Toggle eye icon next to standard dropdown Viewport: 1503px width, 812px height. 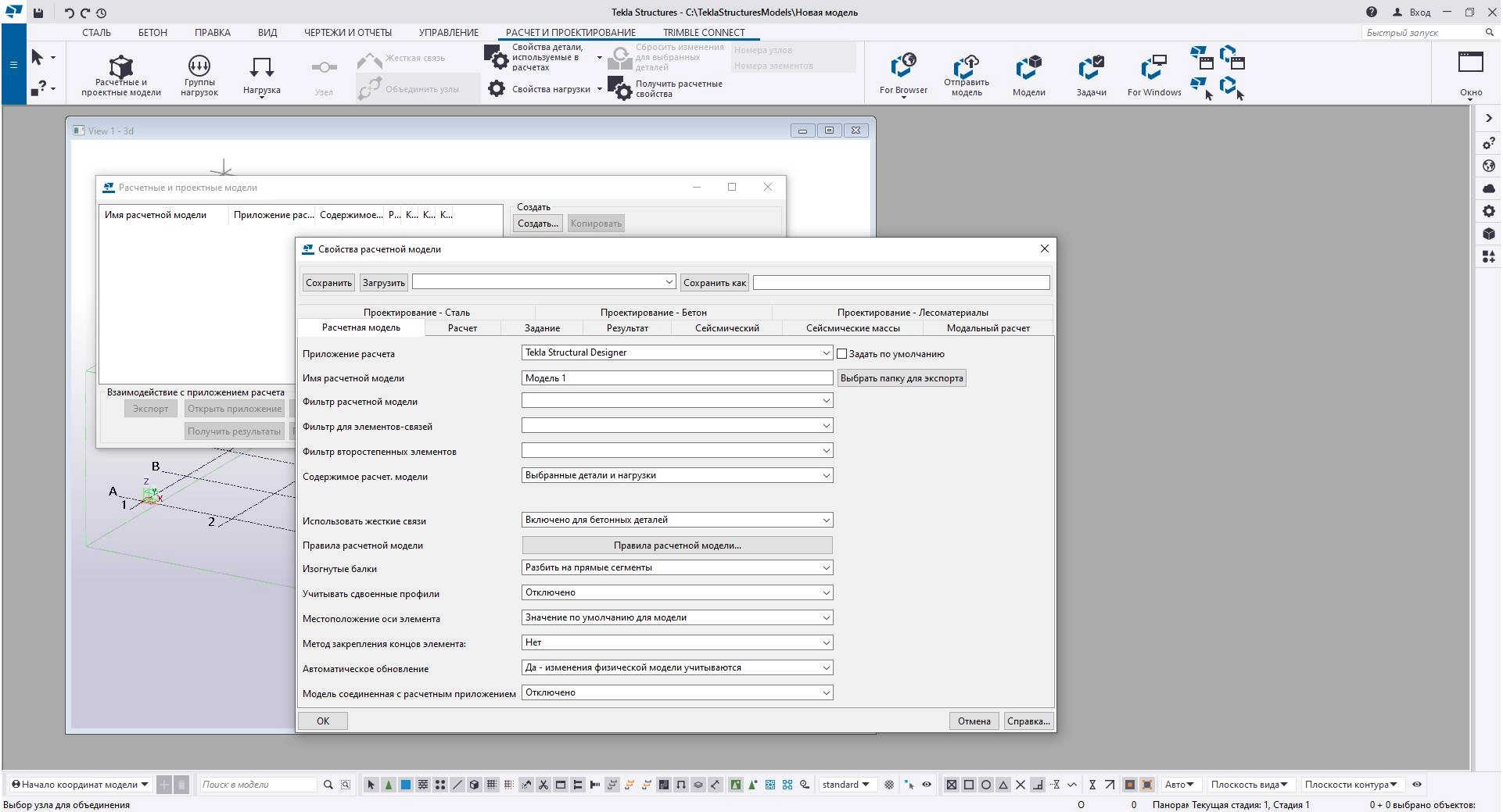click(927, 785)
